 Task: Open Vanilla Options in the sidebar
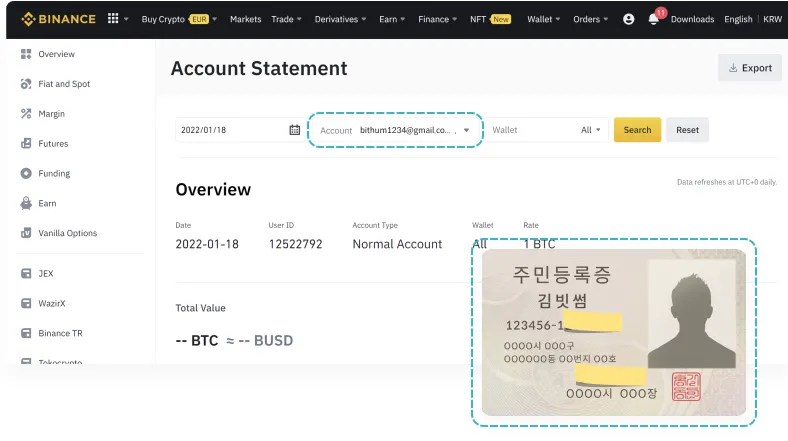pyautogui.click(x=68, y=233)
